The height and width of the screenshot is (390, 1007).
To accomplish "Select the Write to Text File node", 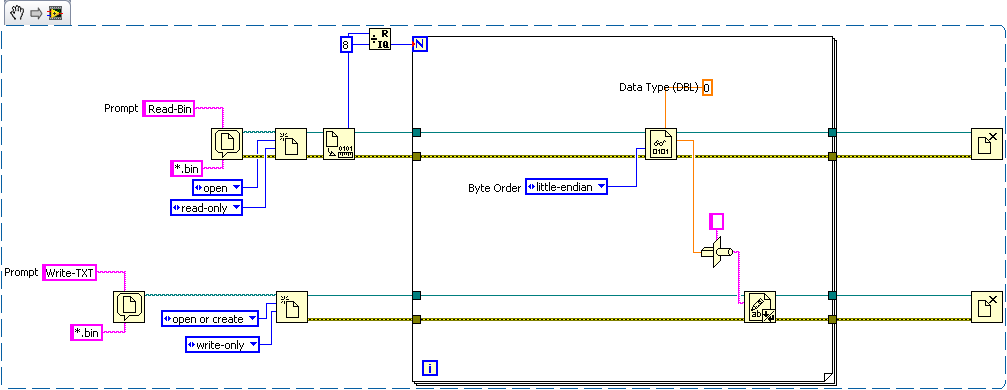I will (x=760, y=306).
